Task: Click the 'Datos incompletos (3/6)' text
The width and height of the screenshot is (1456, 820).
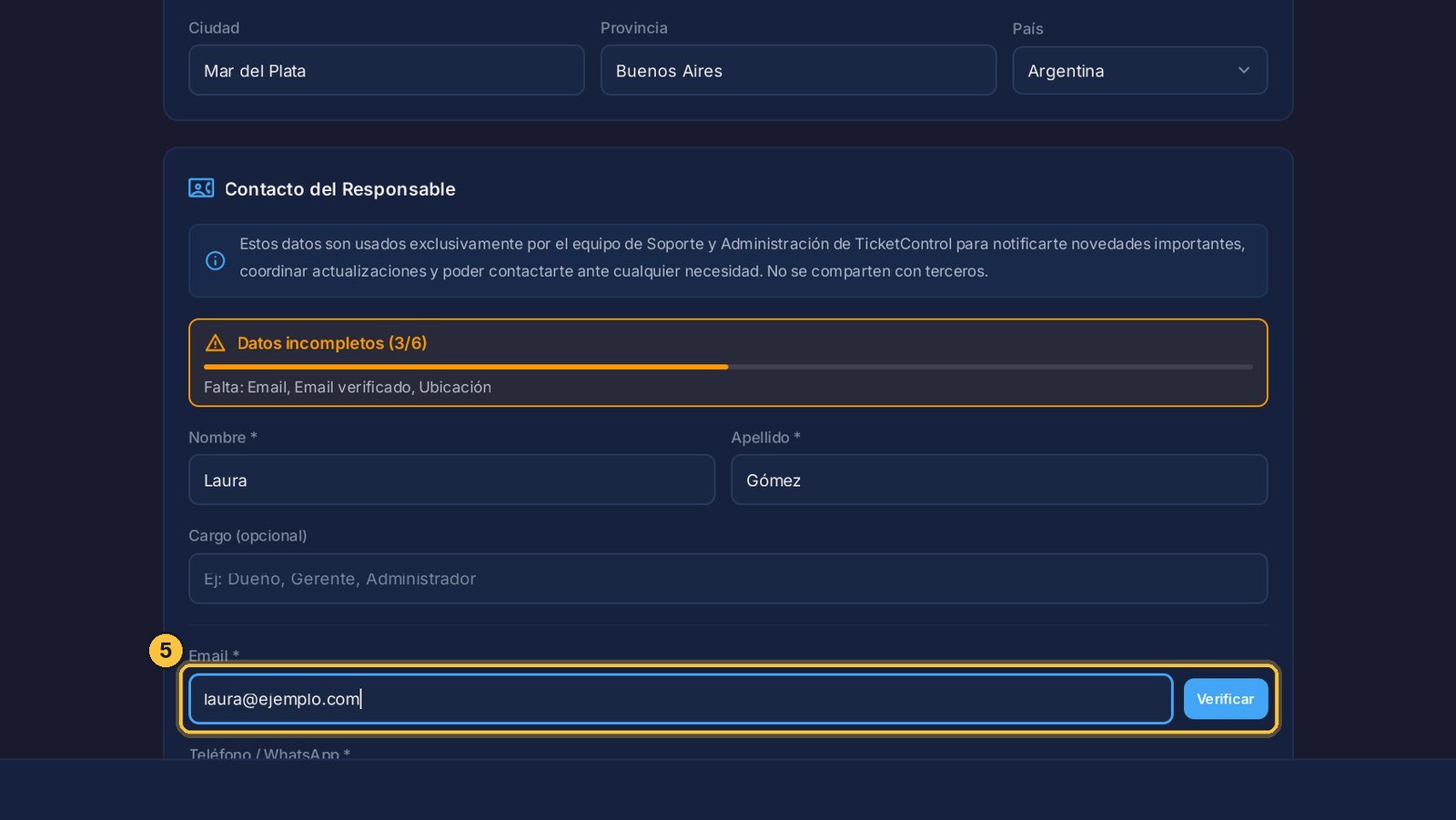Action: point(332,343)
